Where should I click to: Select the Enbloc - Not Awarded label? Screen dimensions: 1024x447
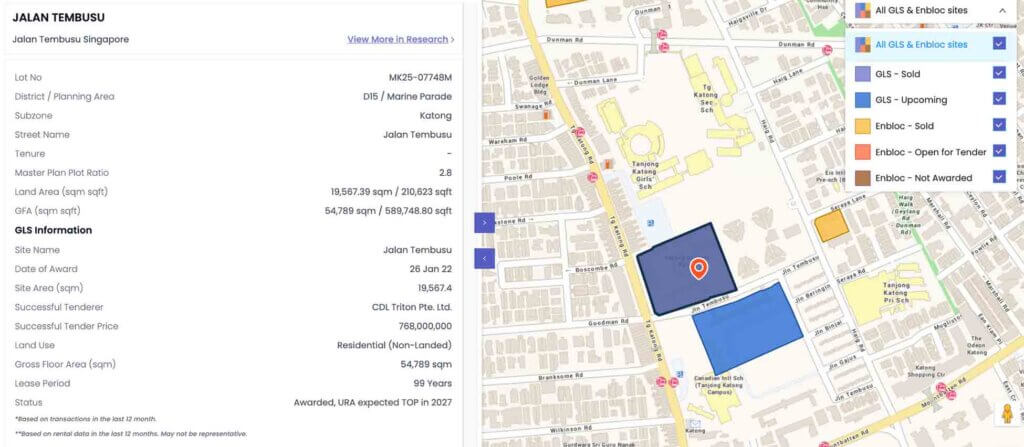point(923,178)
